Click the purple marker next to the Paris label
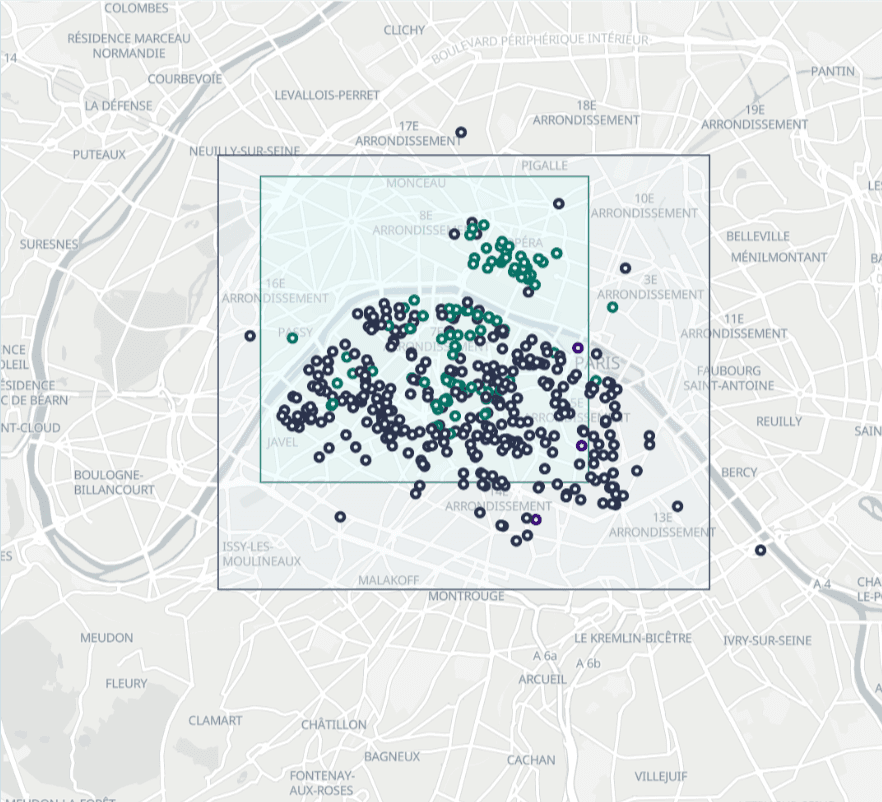 click(x=577, y=348)
